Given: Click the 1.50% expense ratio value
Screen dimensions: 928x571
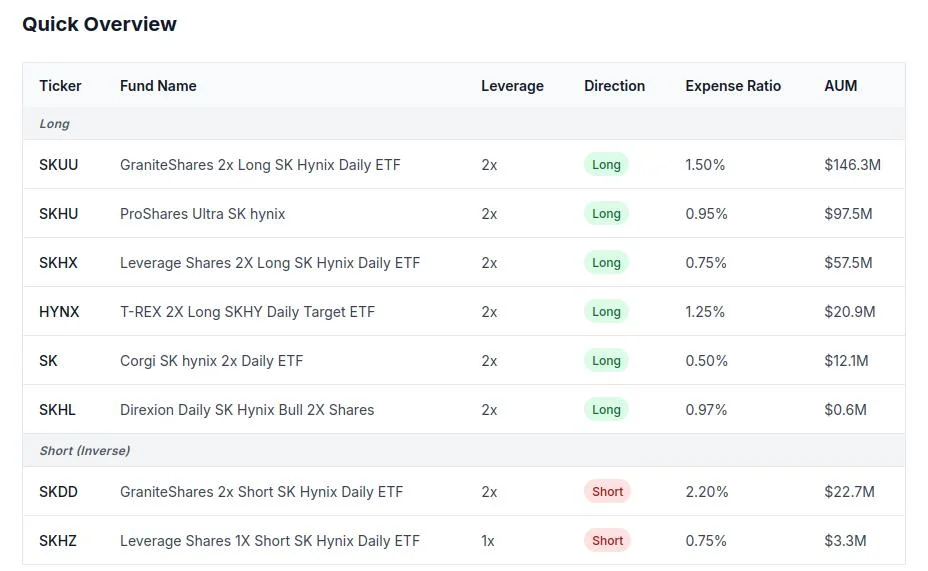Looking at the screenshot, I should [705, 164].
